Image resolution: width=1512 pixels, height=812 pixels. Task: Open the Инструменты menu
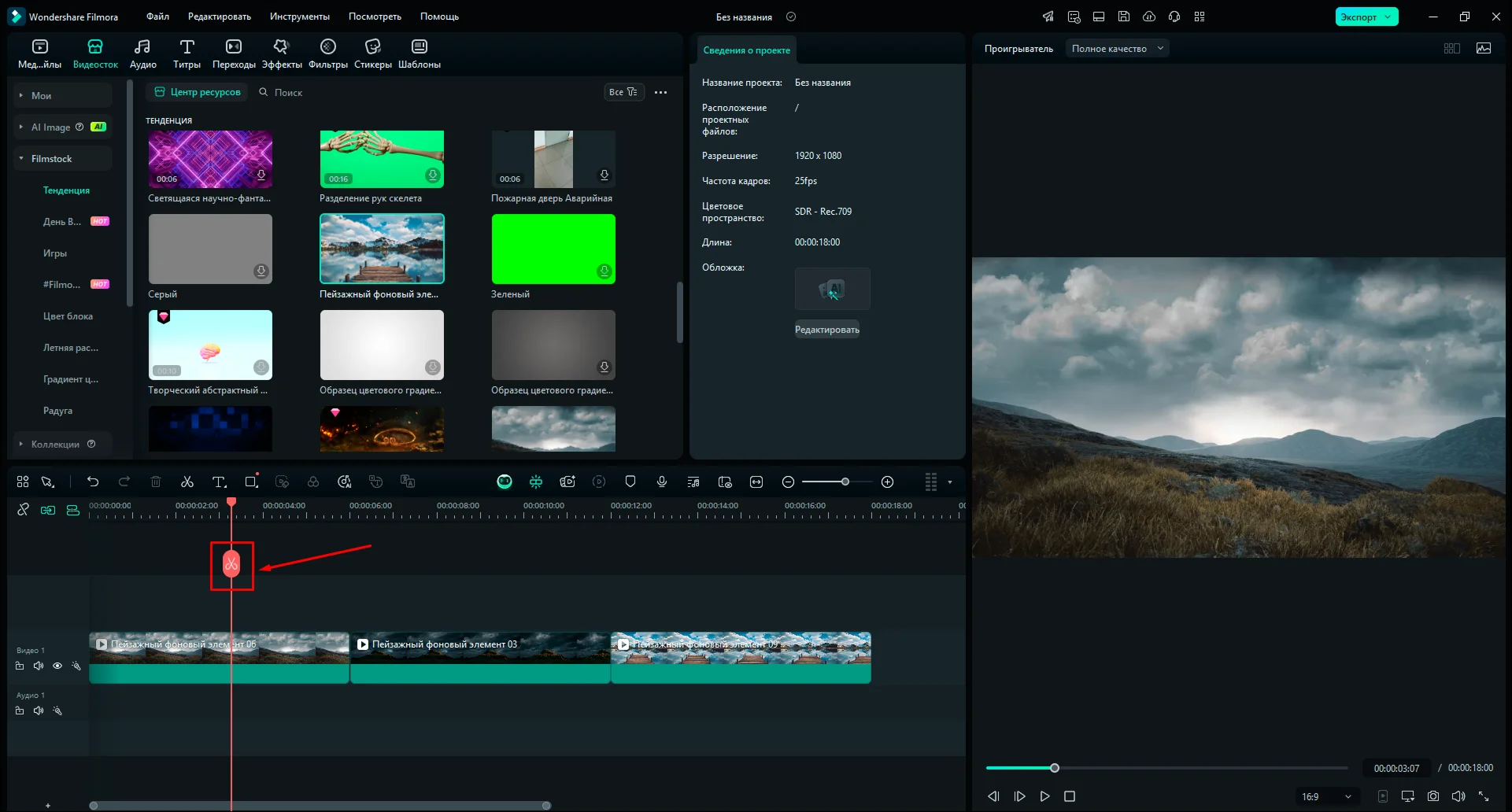pos(299,17)
